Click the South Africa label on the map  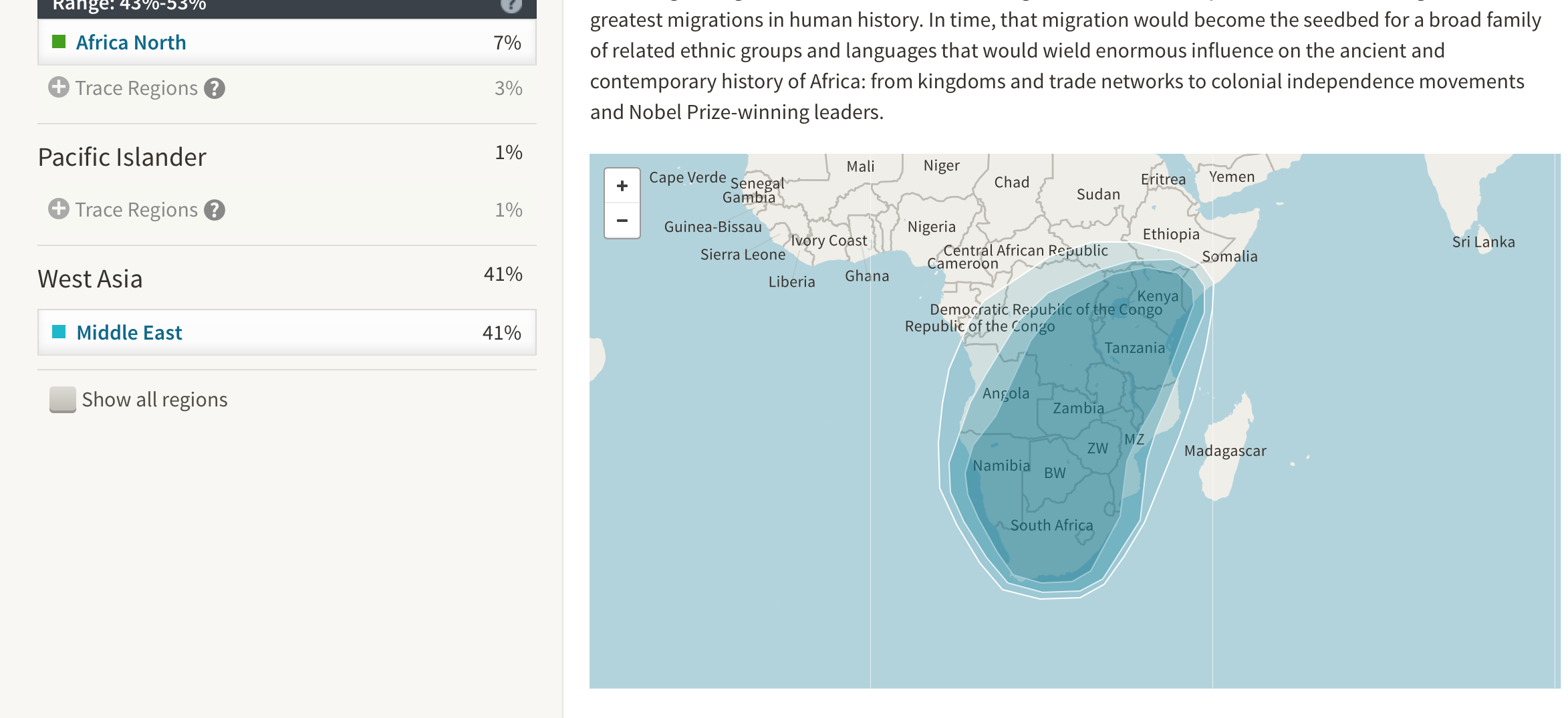pyautogui.click(x=1051, y=525)
